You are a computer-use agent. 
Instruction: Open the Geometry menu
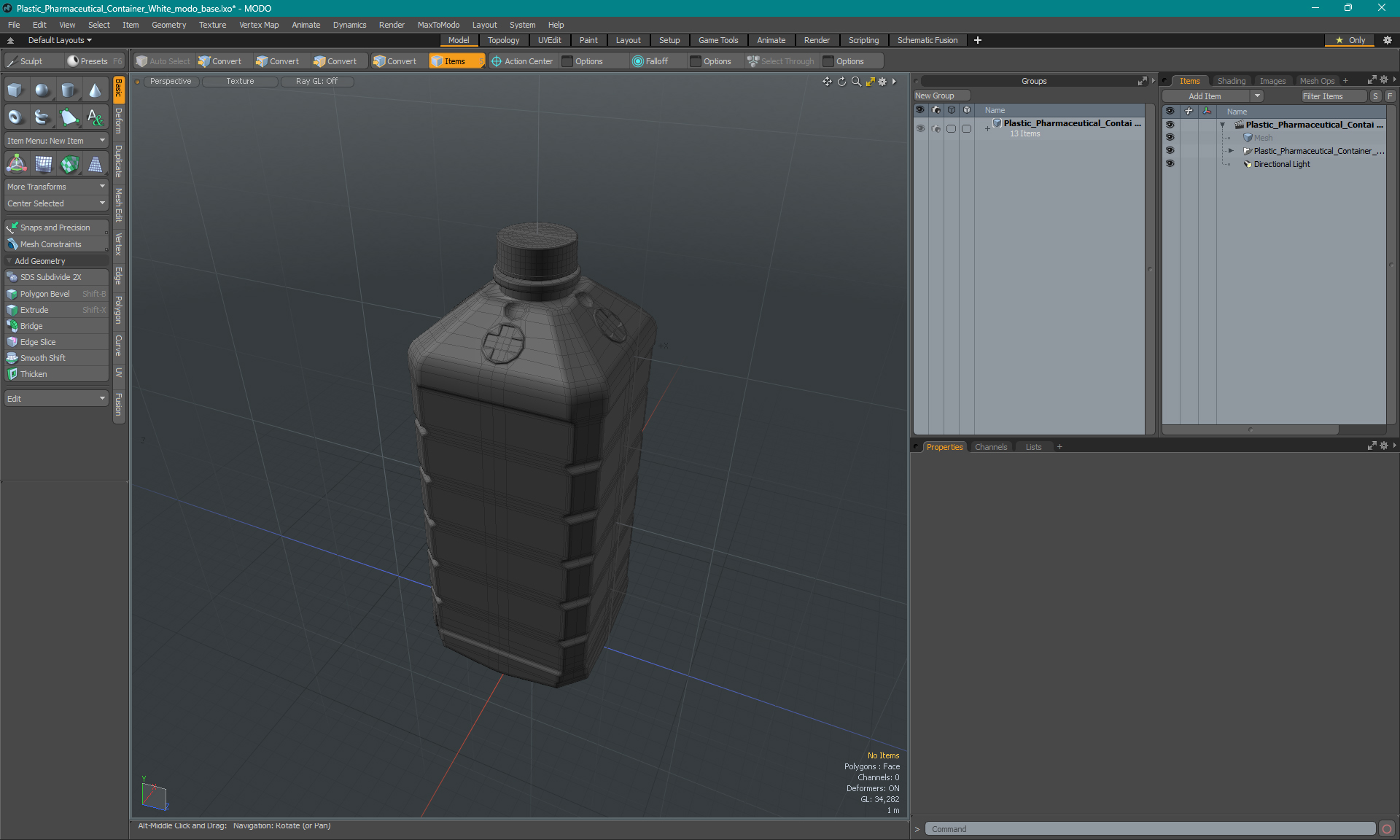(x=168, y=25)
